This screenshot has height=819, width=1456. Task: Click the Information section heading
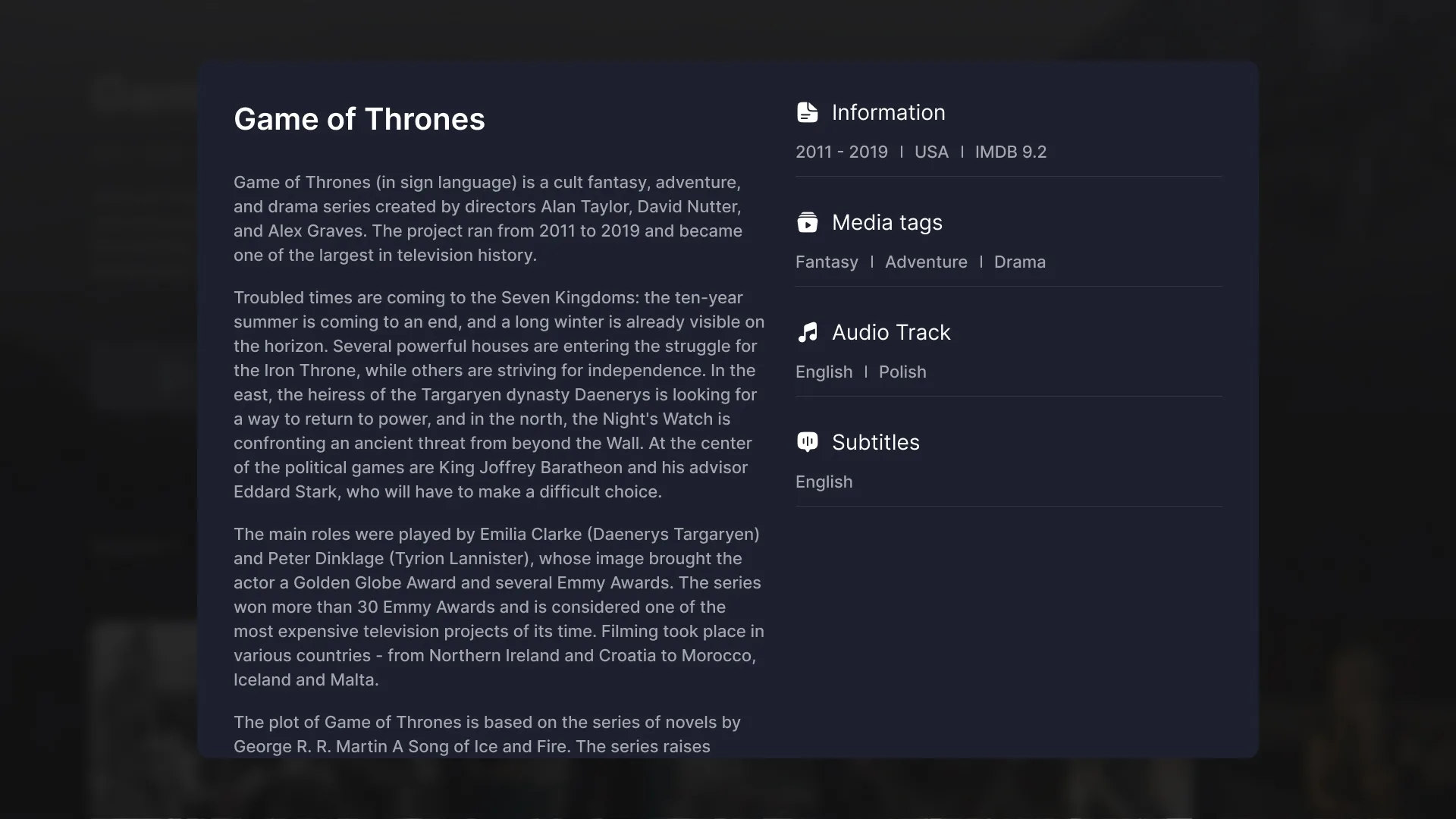888,112
